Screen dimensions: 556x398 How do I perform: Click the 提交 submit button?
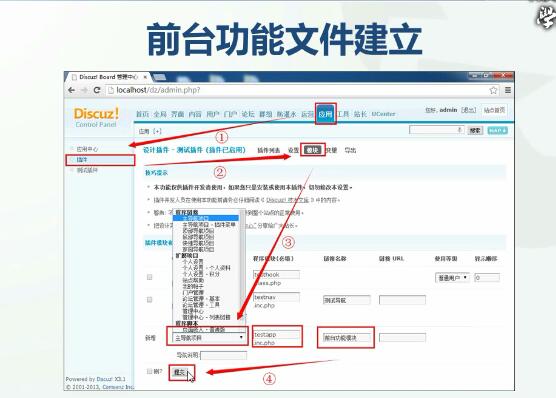tap(180, 372)
